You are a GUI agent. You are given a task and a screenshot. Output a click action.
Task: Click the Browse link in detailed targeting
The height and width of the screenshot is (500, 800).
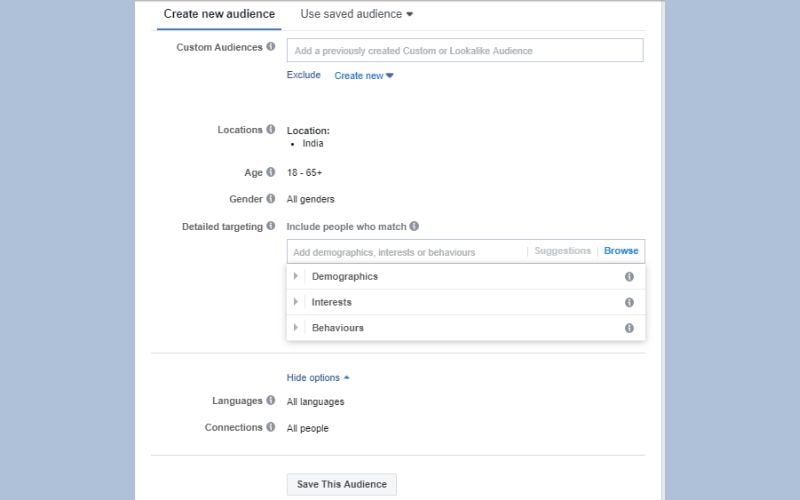621,251
